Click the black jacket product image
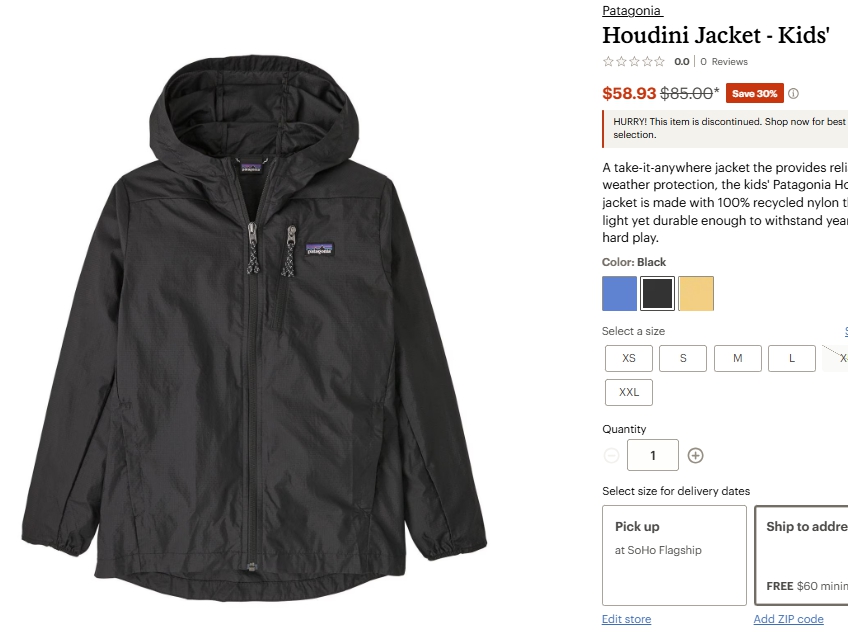Image resolution: width=848 pixels, height=632 pixels. [x=254, y=327]
